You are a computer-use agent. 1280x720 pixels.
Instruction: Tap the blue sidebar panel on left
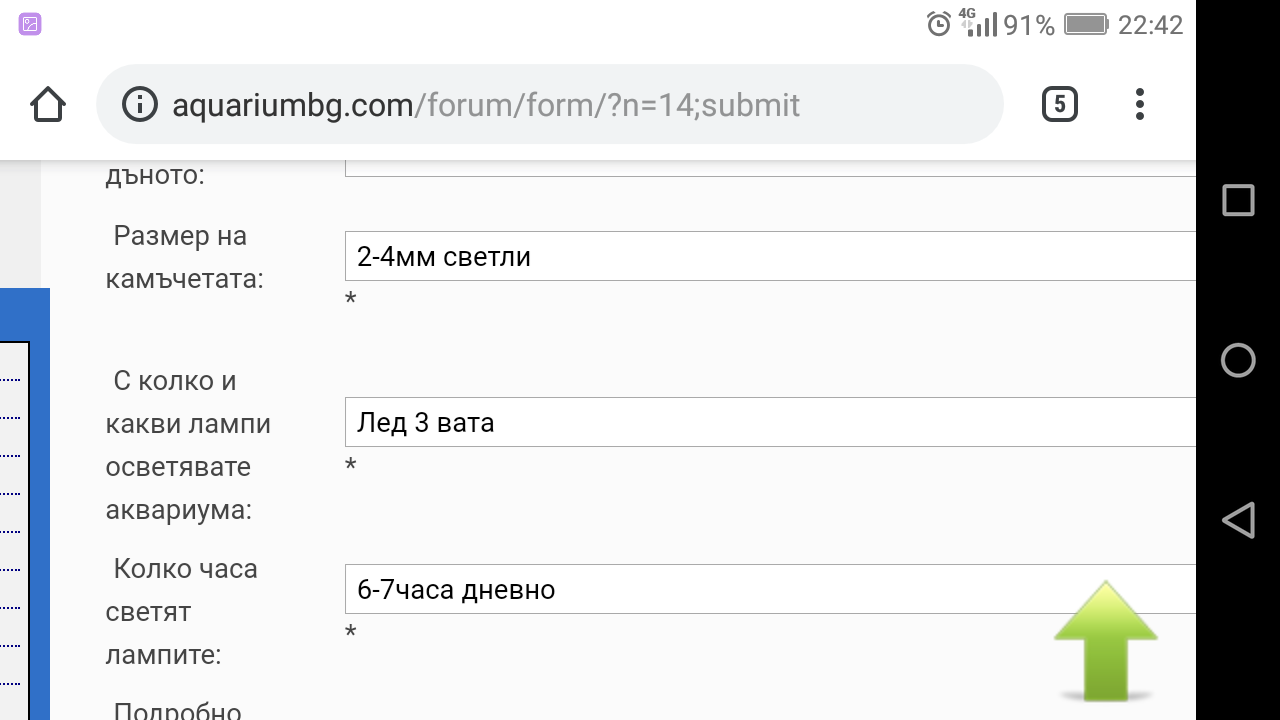pos(25,500)
